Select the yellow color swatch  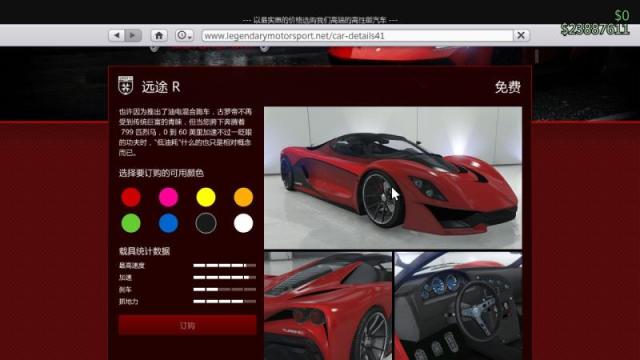click(206, 197)
